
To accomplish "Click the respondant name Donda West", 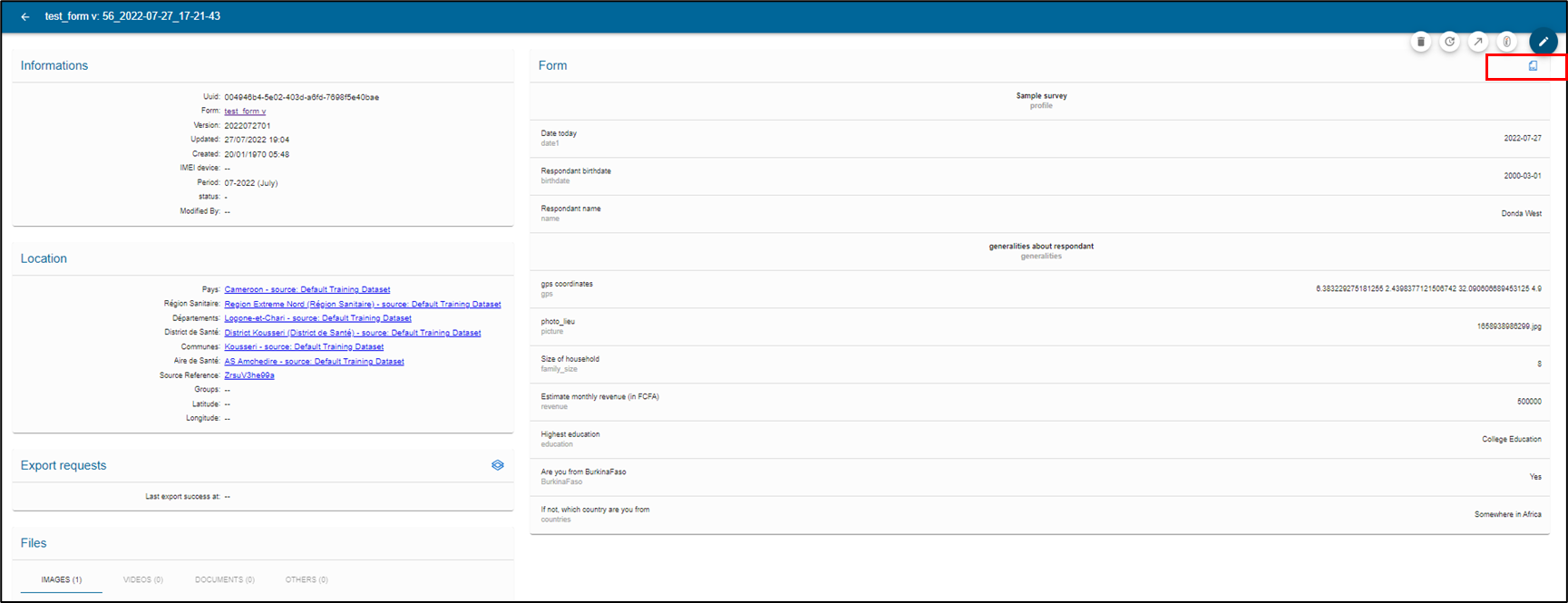I will click(1522, 214).
